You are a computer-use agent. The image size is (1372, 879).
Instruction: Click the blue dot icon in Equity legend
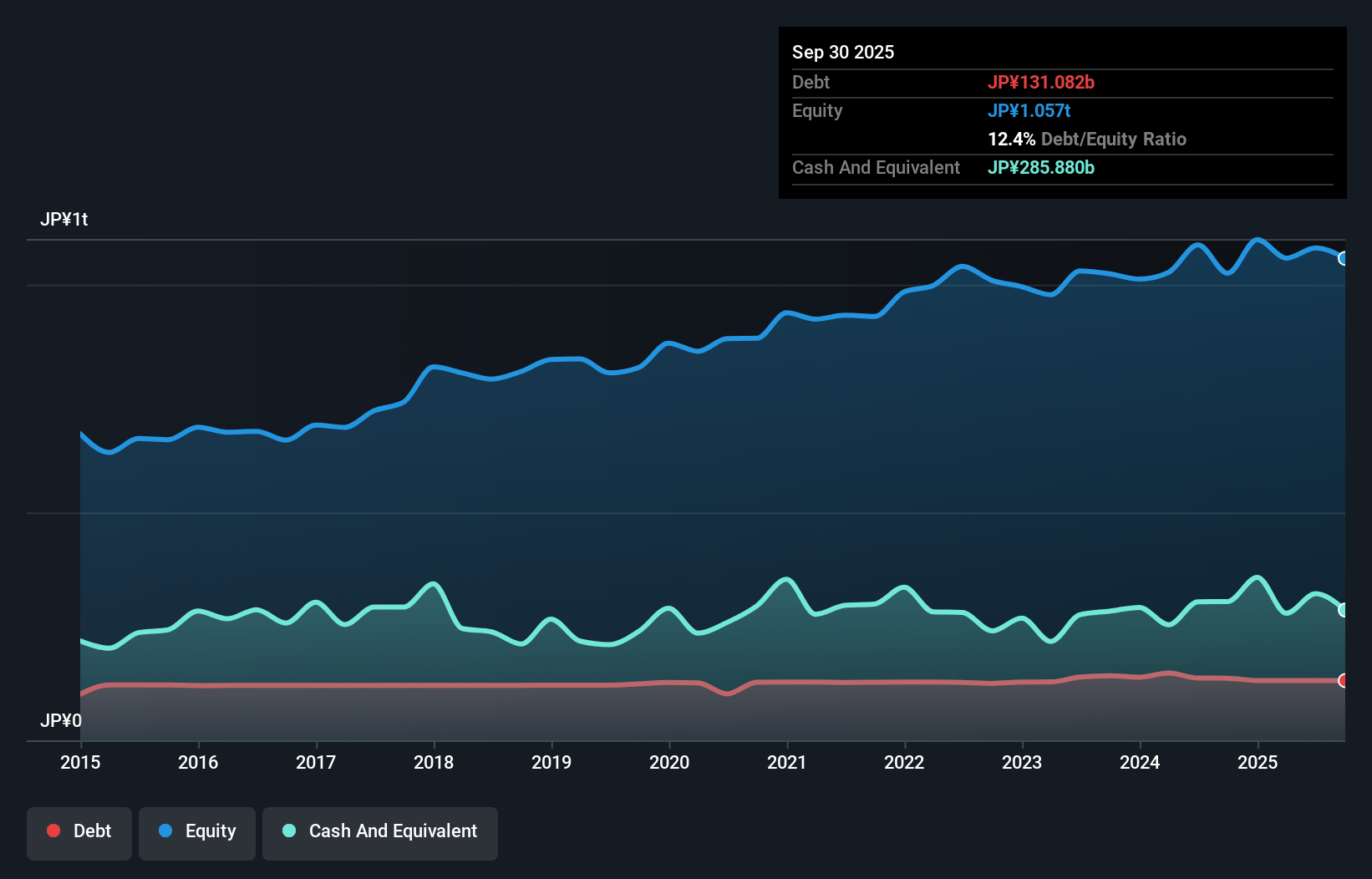pyautogui.click(x=165, y=831)
